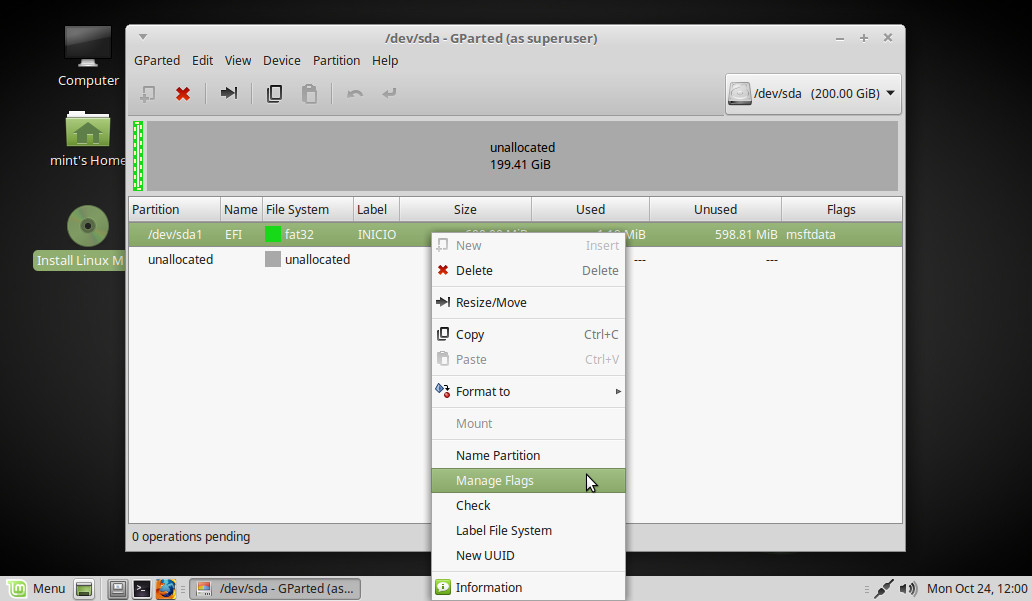Click the Mint Menu button on the taskbar
The image size is (1032, 601).
[x=36, y=589]
